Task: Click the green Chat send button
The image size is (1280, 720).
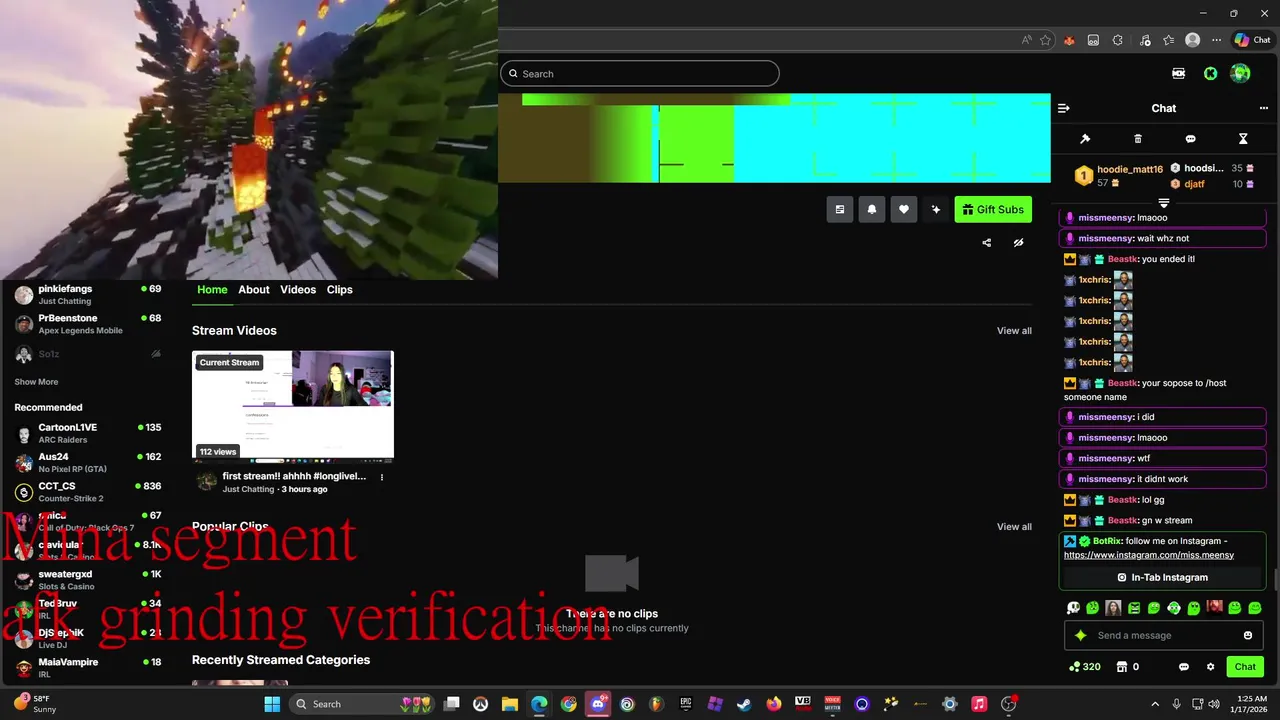Action: coord(1245,667)
